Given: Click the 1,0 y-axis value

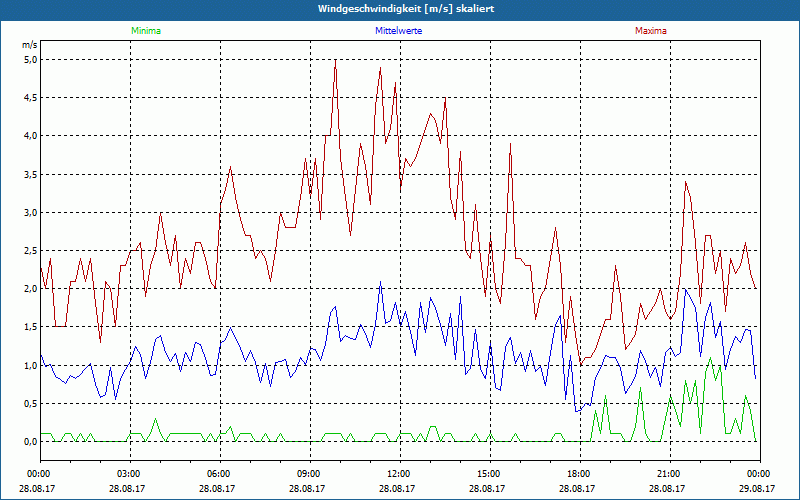Looking at the screenshot, I should (31, 365).
